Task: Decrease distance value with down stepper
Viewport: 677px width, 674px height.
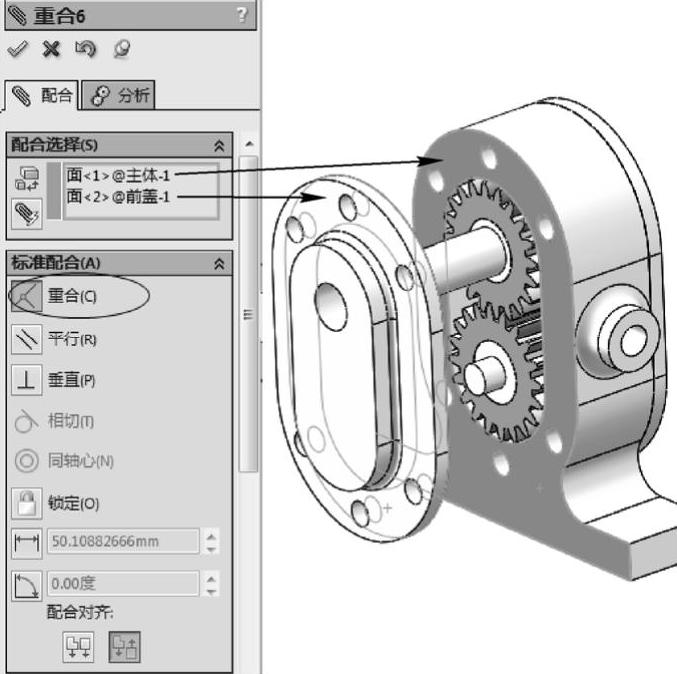Action: pos(211,549)
